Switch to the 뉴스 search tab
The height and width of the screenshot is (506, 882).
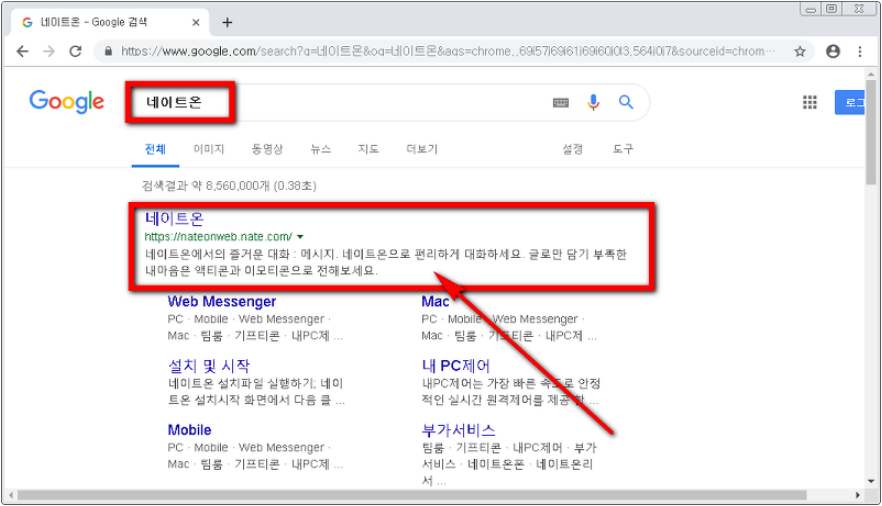(321, 150)
